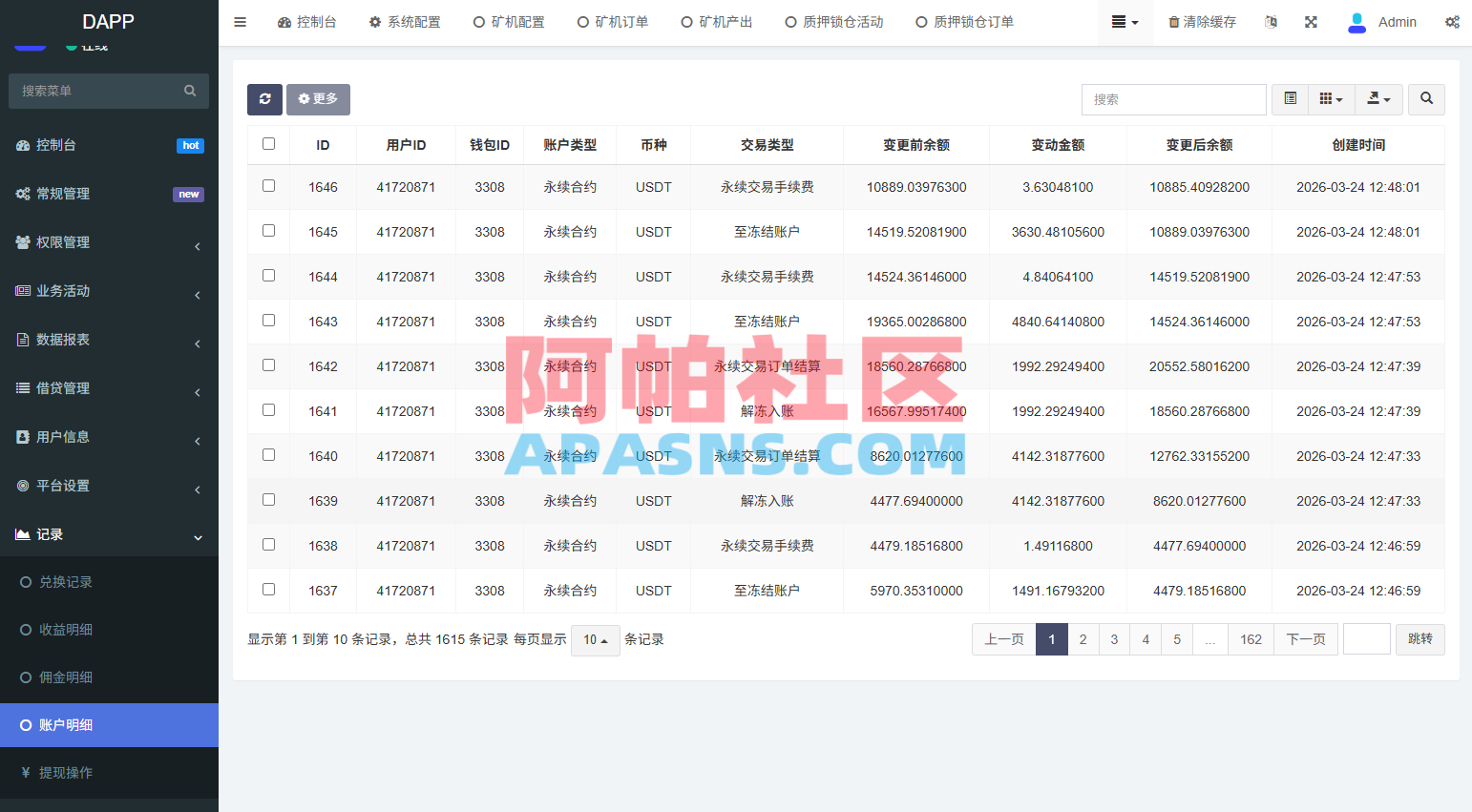Toggle the select-all checkbox in table header
The width and height of the screenshot is (1472, 812).
tap(268, 144)
